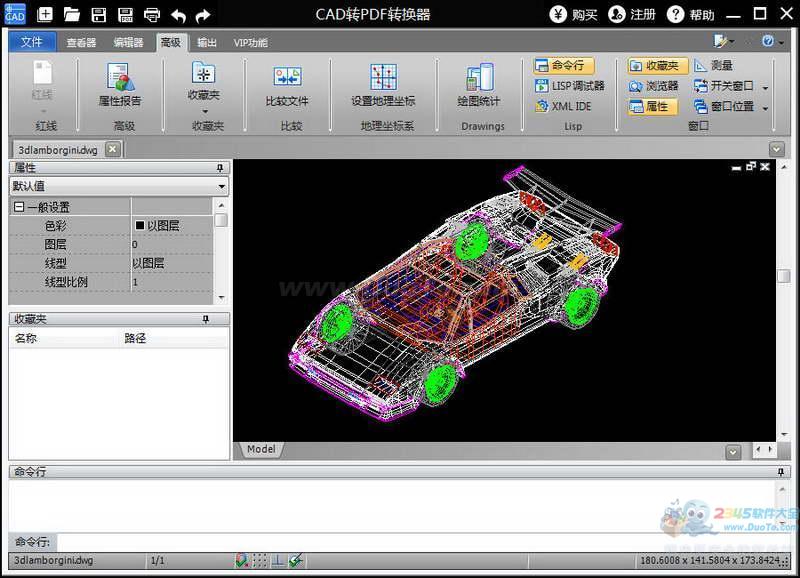Open the LISP 调试器 debugger
Viewport: 800px width, 578px height.
pos(569,86)
